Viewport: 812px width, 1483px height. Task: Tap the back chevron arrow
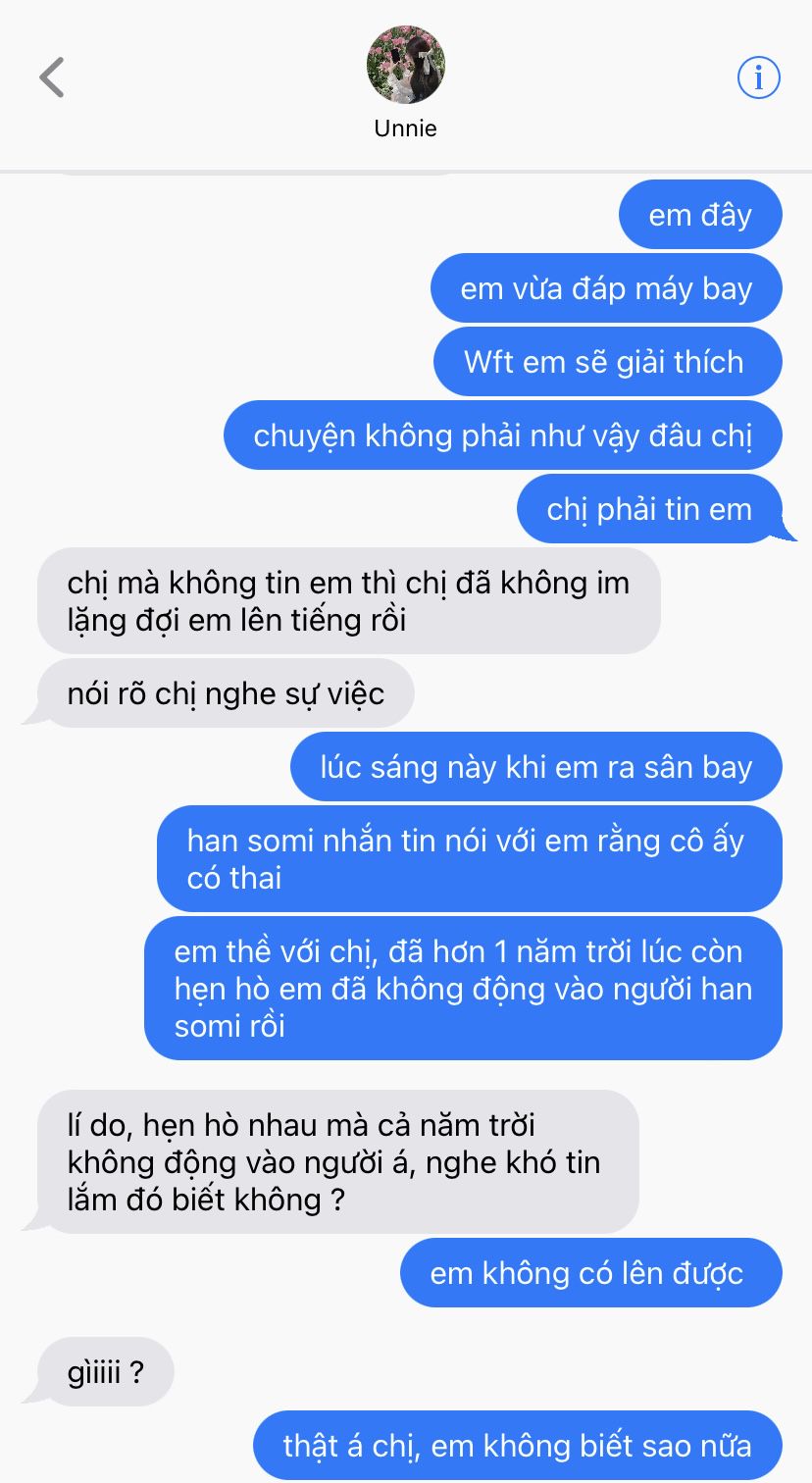tap(52, 77)
